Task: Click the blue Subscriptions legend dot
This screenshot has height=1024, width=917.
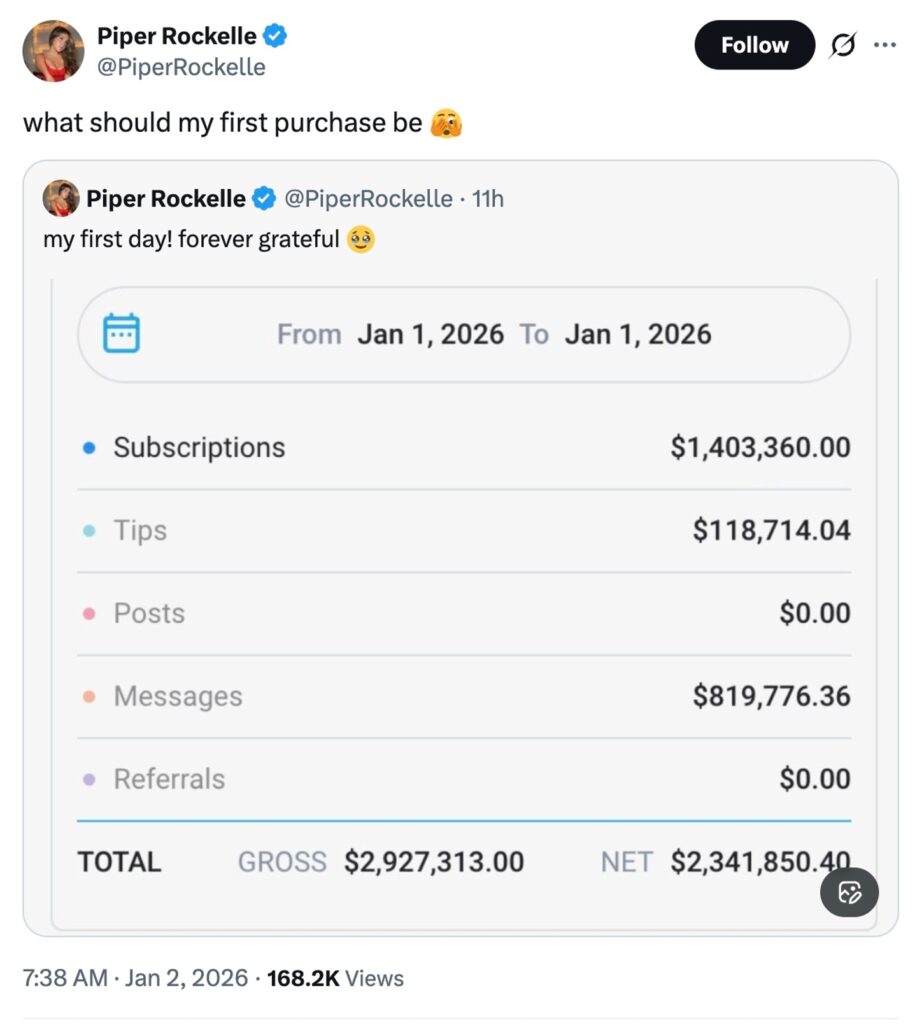Action: point(89,448)
